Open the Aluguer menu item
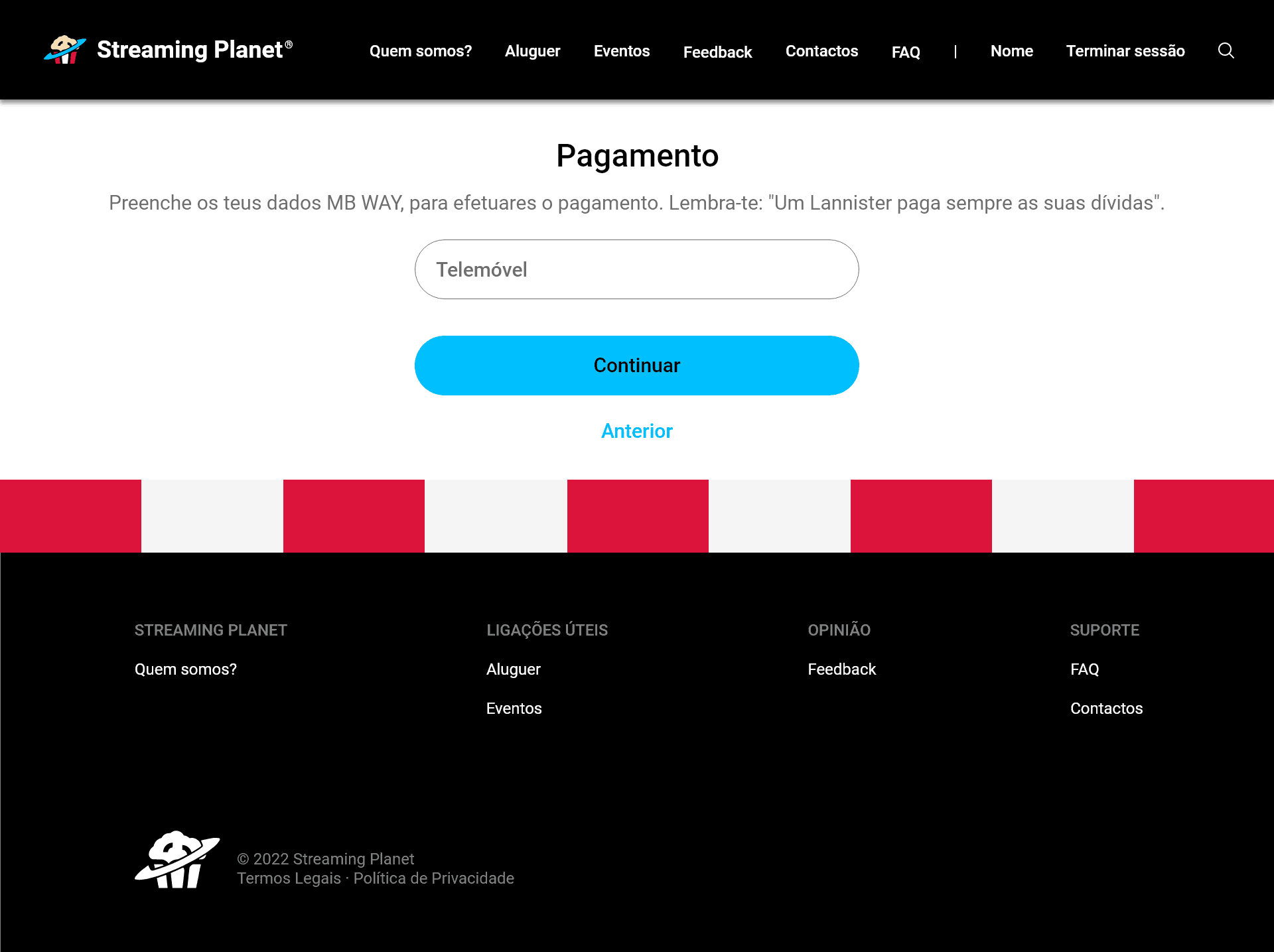This screenshot has width=1274, height=952. point(532,51)
